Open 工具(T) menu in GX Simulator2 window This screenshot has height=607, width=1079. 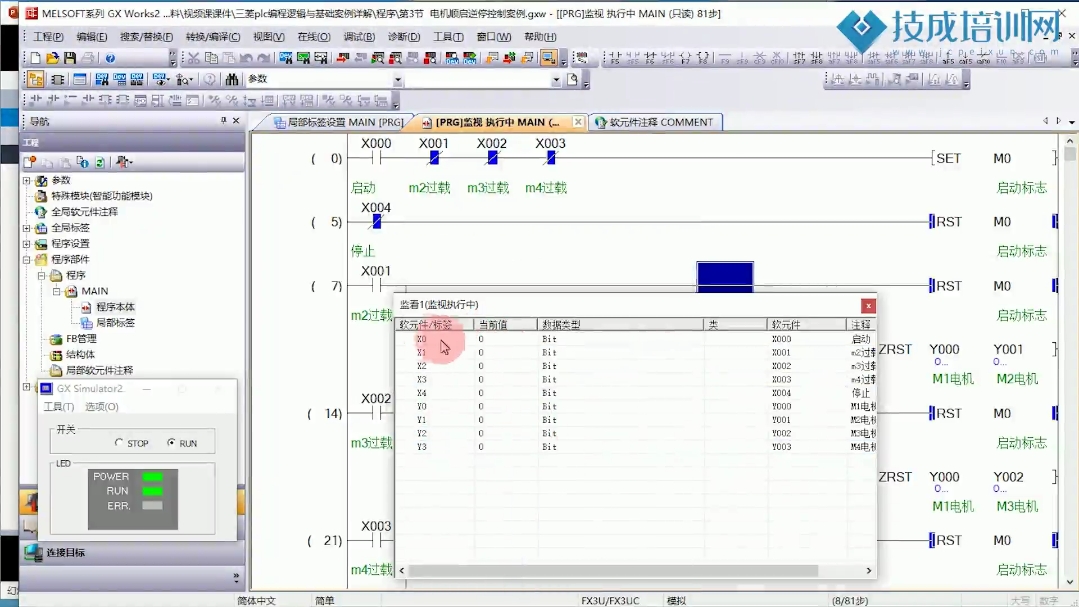coord(58,407)
